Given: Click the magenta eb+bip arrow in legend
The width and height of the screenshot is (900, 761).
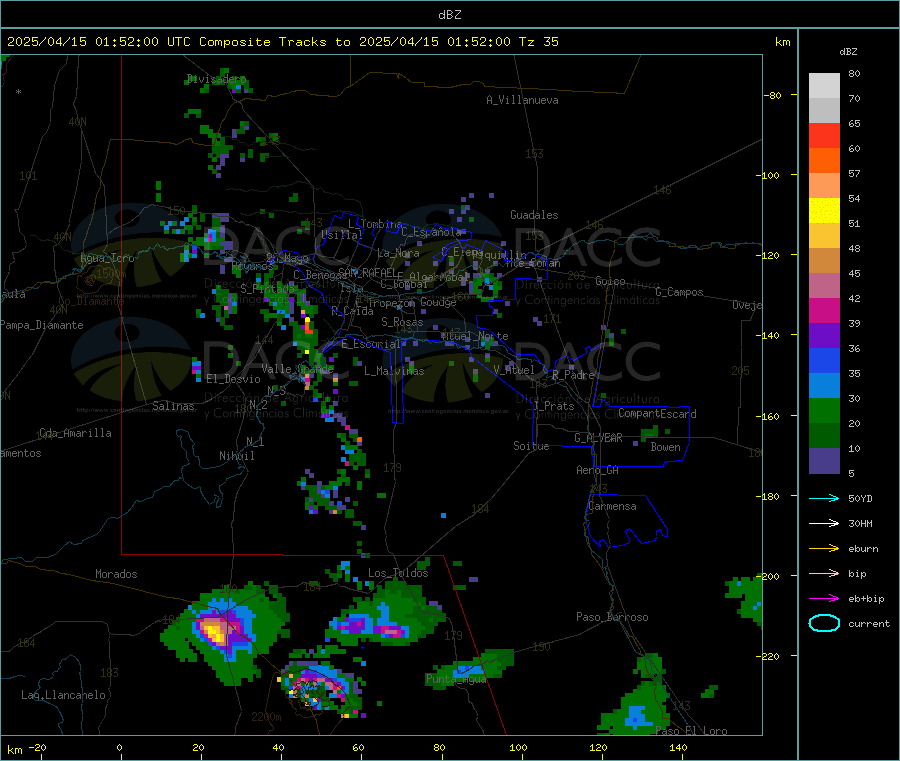Looking at the screenshot, I should 824,599.
